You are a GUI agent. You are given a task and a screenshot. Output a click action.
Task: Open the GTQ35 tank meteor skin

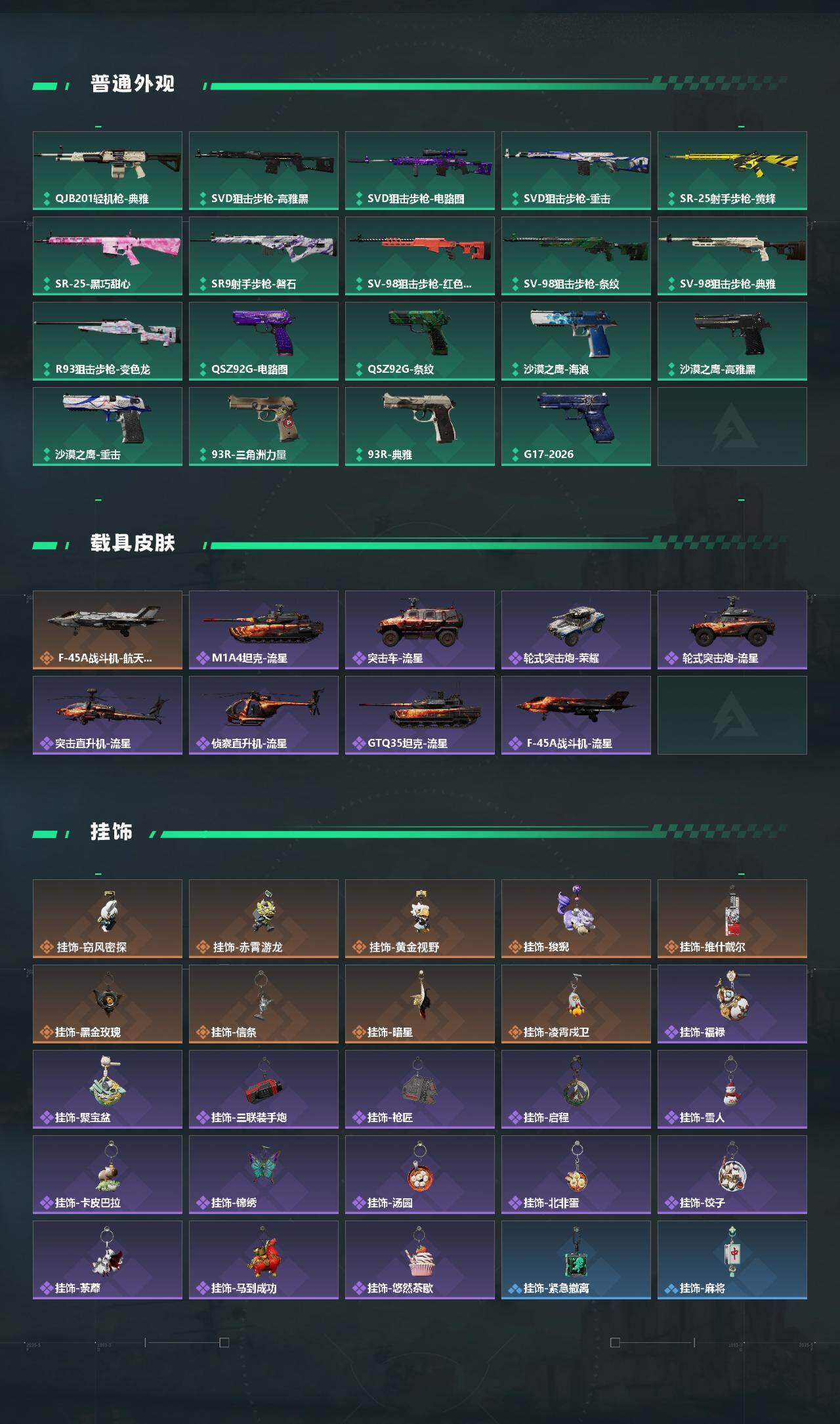420,715
